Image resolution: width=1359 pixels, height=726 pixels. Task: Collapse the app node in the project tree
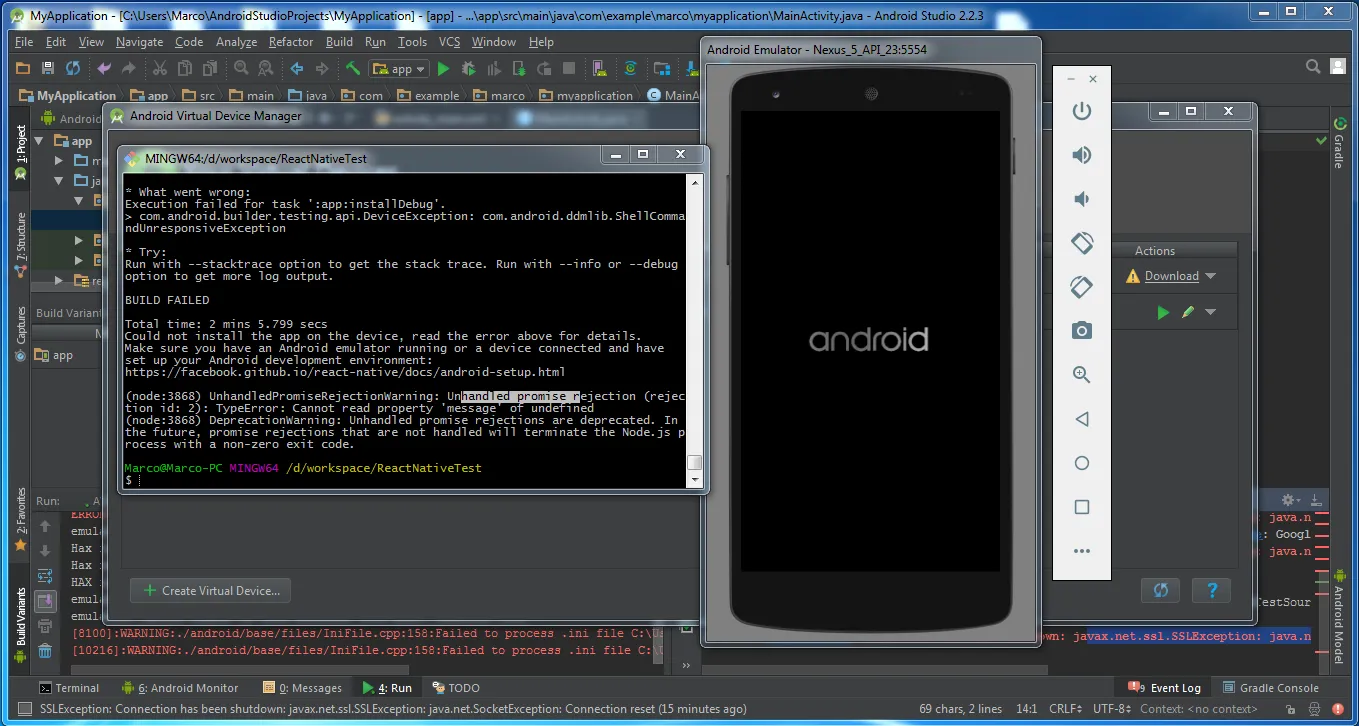point(40,141)
